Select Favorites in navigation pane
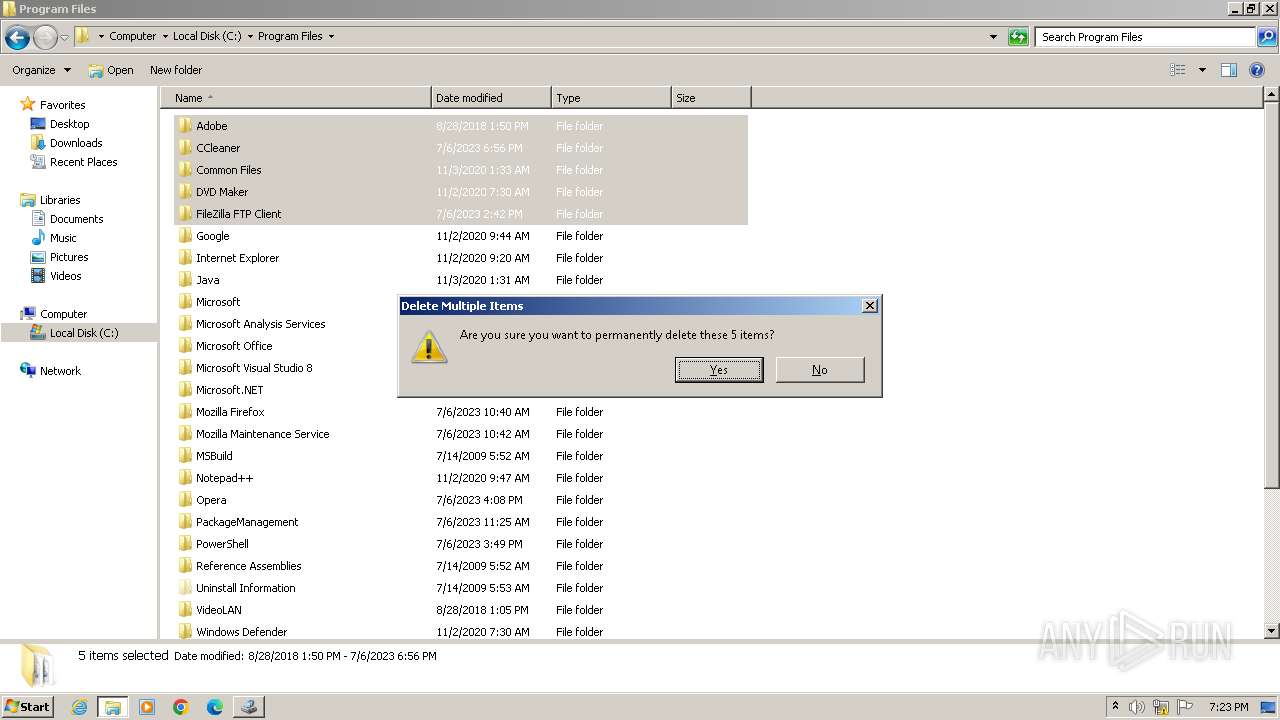 [62, 105]
